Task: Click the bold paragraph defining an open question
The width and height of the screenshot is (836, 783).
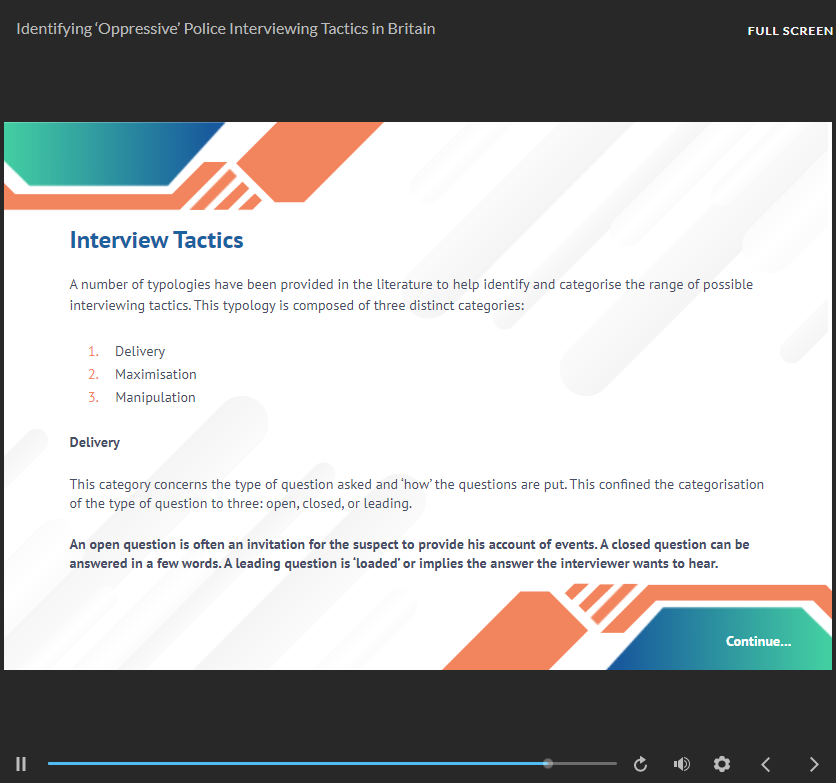Action: coord(408,555)
